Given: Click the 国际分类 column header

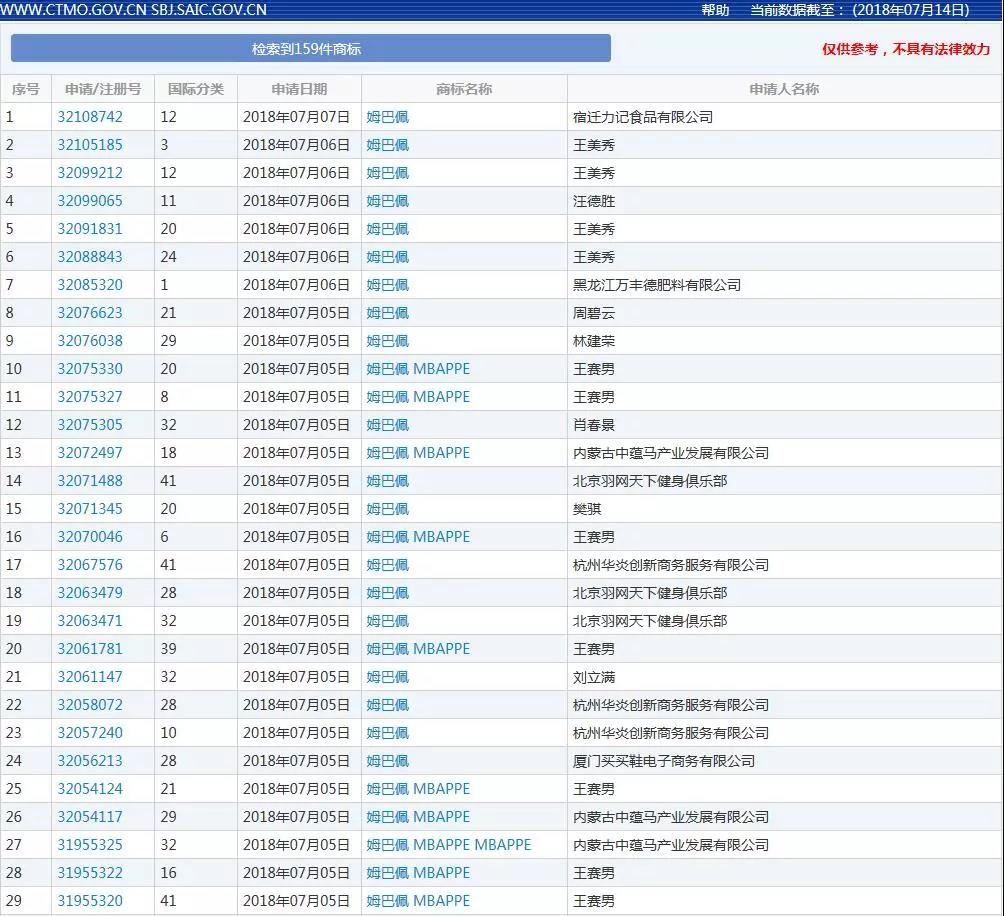Looking at the screenshot, I should [x=196, y=88].
